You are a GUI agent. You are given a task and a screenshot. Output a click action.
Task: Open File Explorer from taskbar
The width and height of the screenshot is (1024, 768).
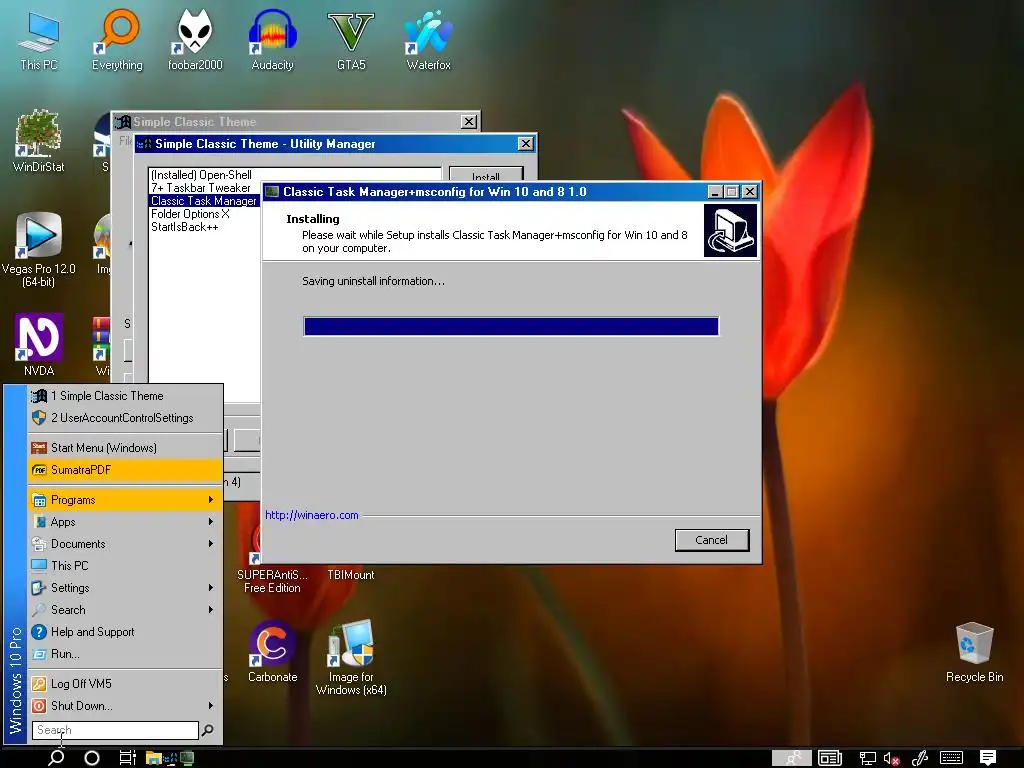(x=153, y=758)
